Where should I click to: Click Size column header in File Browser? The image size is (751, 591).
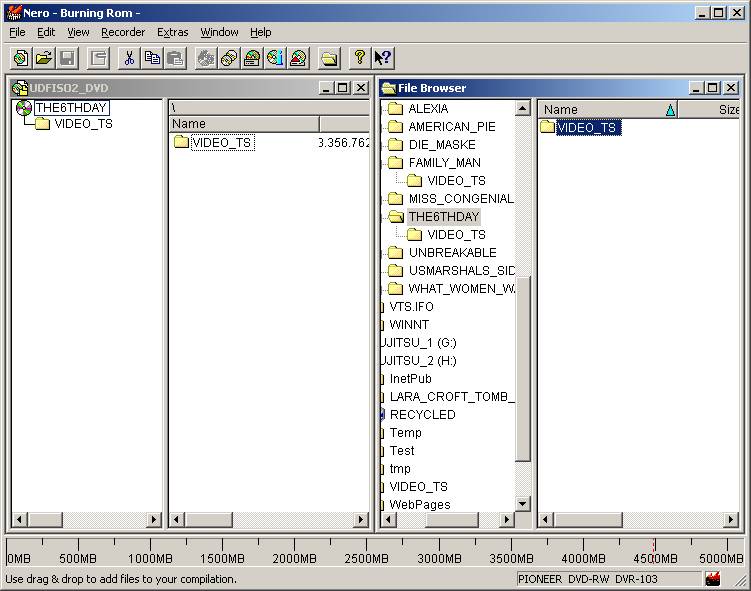tap(709, 110)
